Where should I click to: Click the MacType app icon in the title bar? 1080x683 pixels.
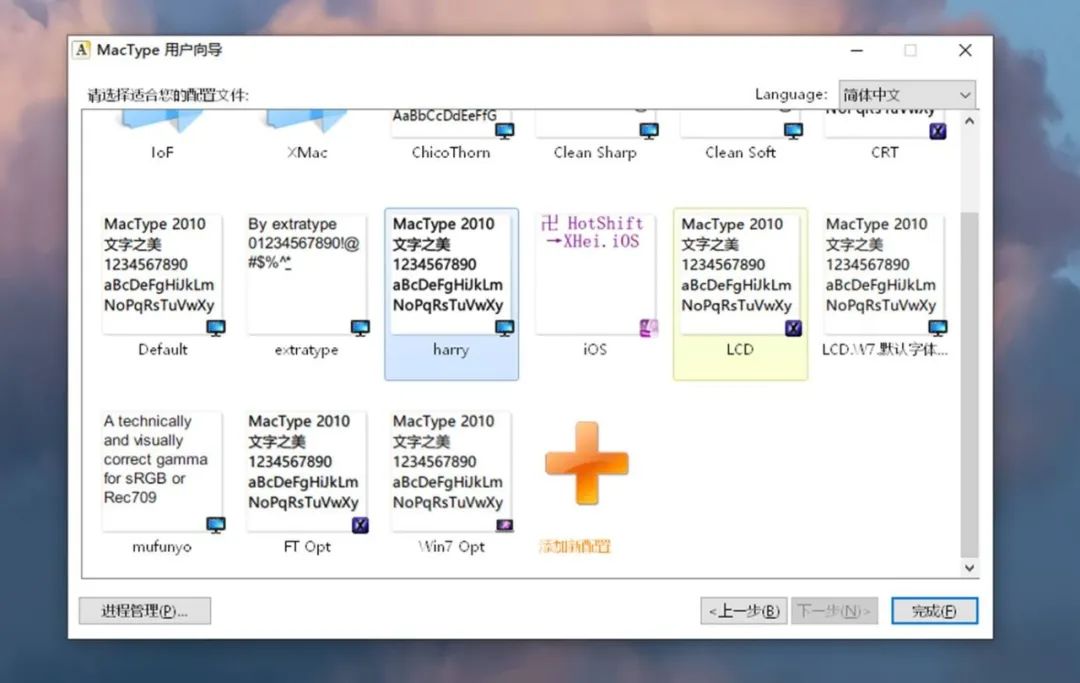click(x=80, y=49)
